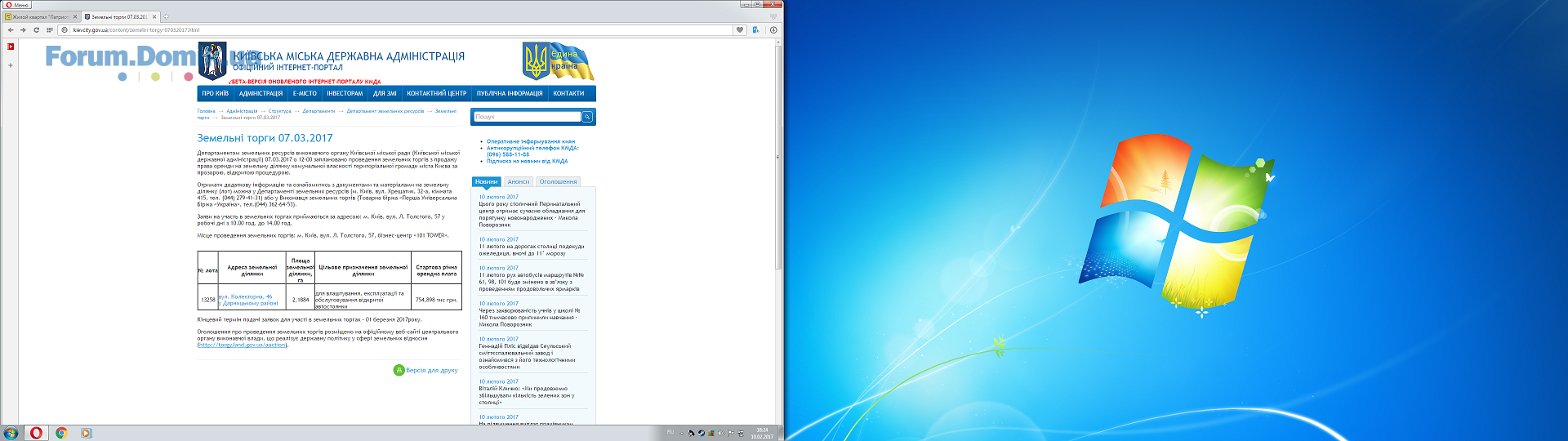Open news about Сеульський сміттєспалювальний завод

point(528,356)
